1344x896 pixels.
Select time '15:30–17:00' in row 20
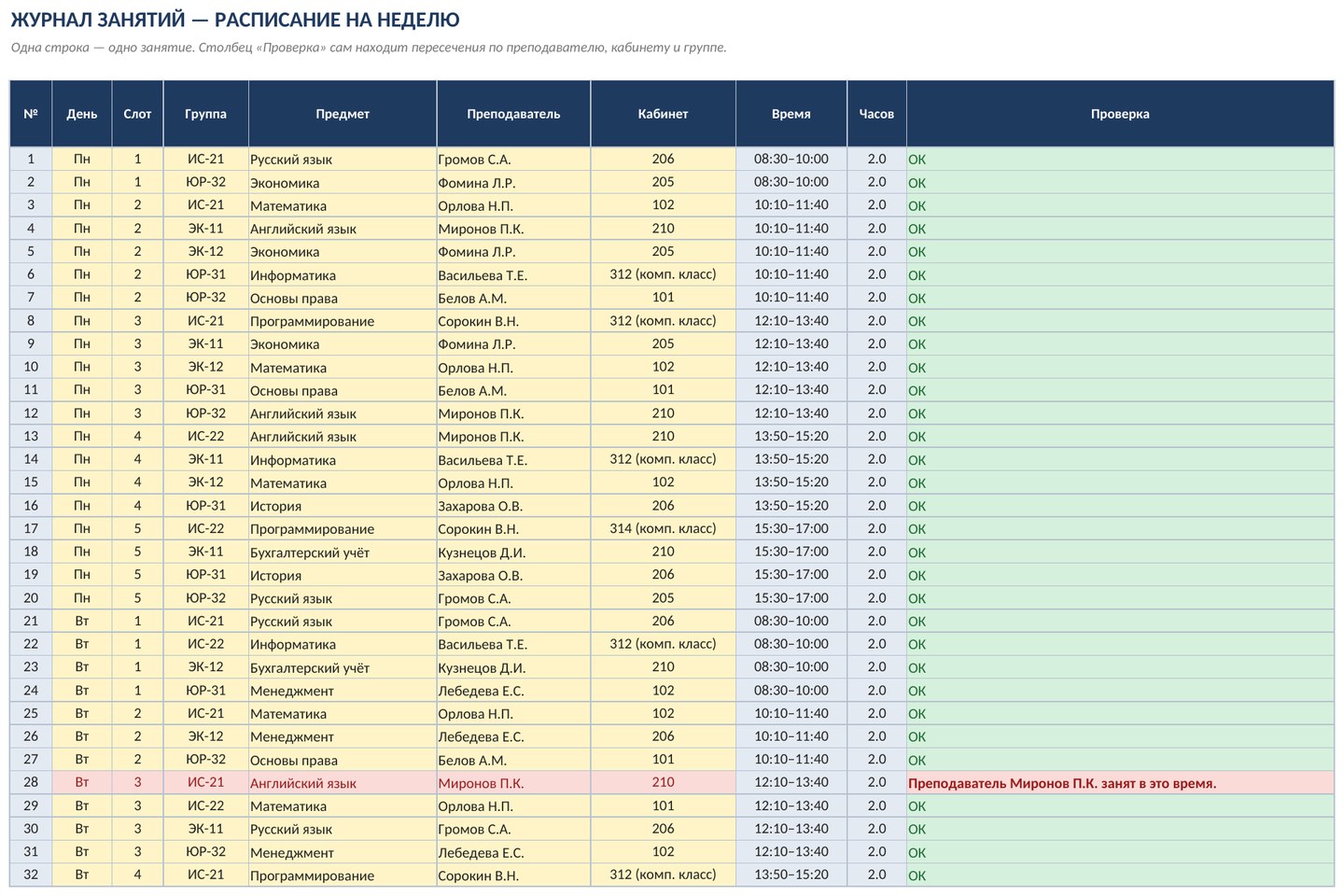(x=791, y=598)
